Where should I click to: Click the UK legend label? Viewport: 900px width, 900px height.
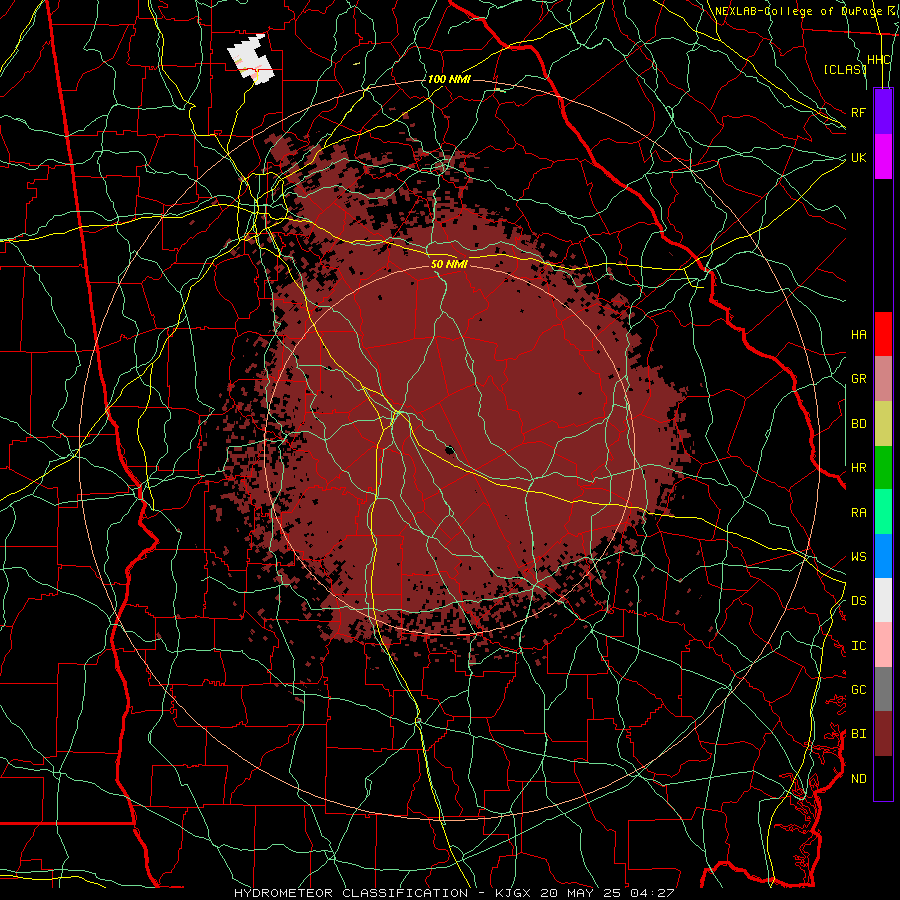tap(858, 157)
